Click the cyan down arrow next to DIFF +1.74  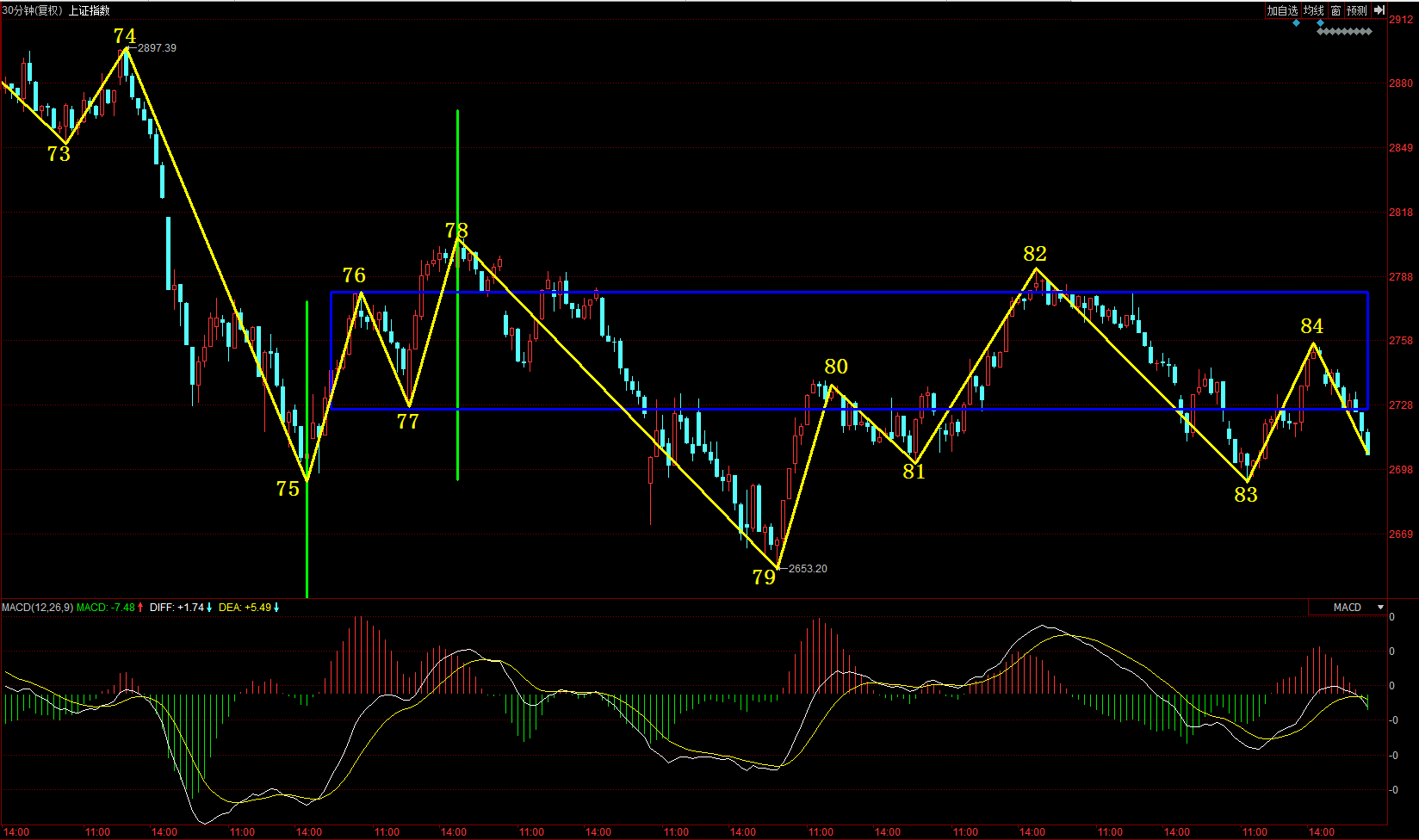pyautogui.click(x=209, y=608)
